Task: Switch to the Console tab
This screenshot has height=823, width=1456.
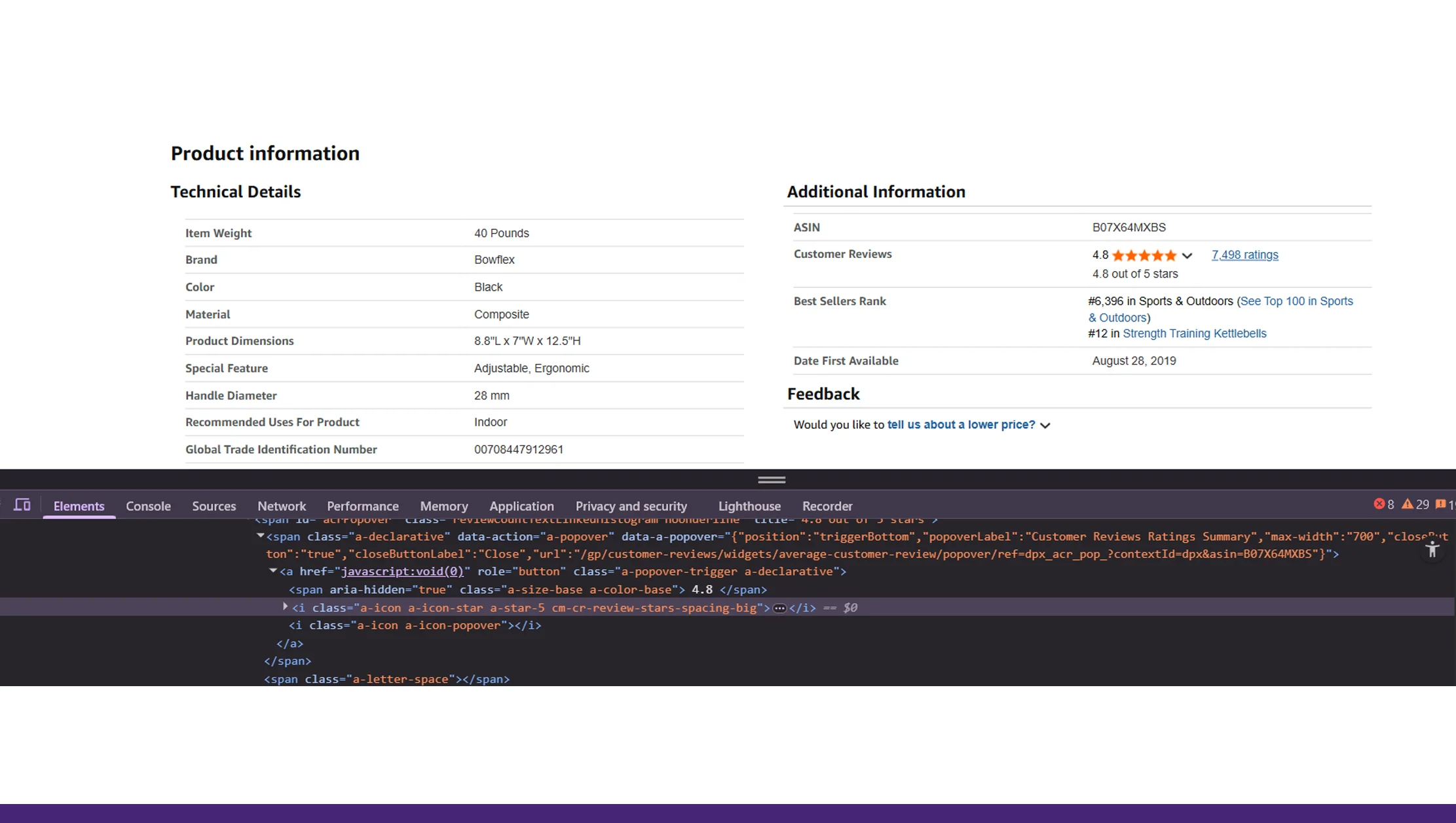Action: [x=148, y=506]
